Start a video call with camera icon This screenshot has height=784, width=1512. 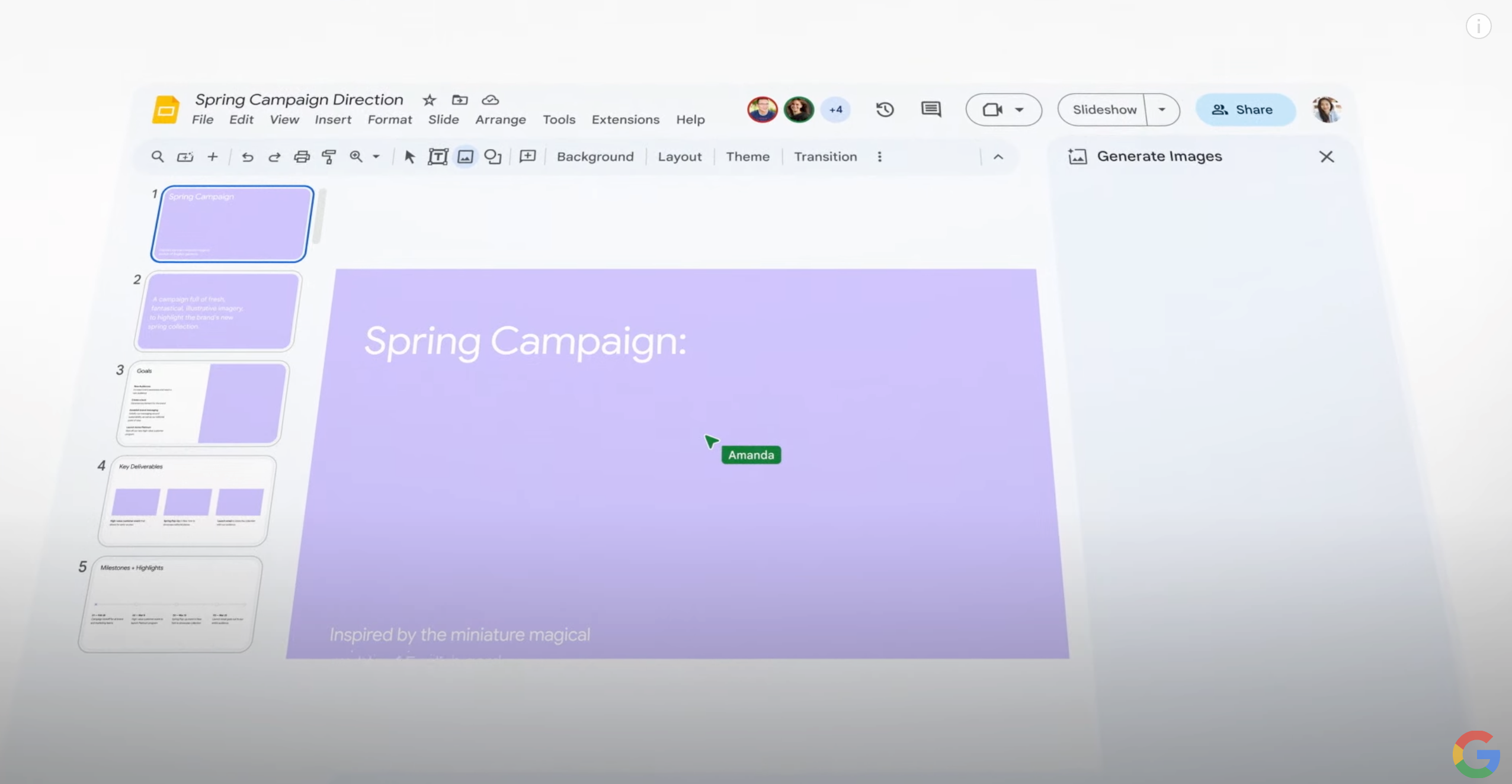pyautogui.click(x=992, y=110)
